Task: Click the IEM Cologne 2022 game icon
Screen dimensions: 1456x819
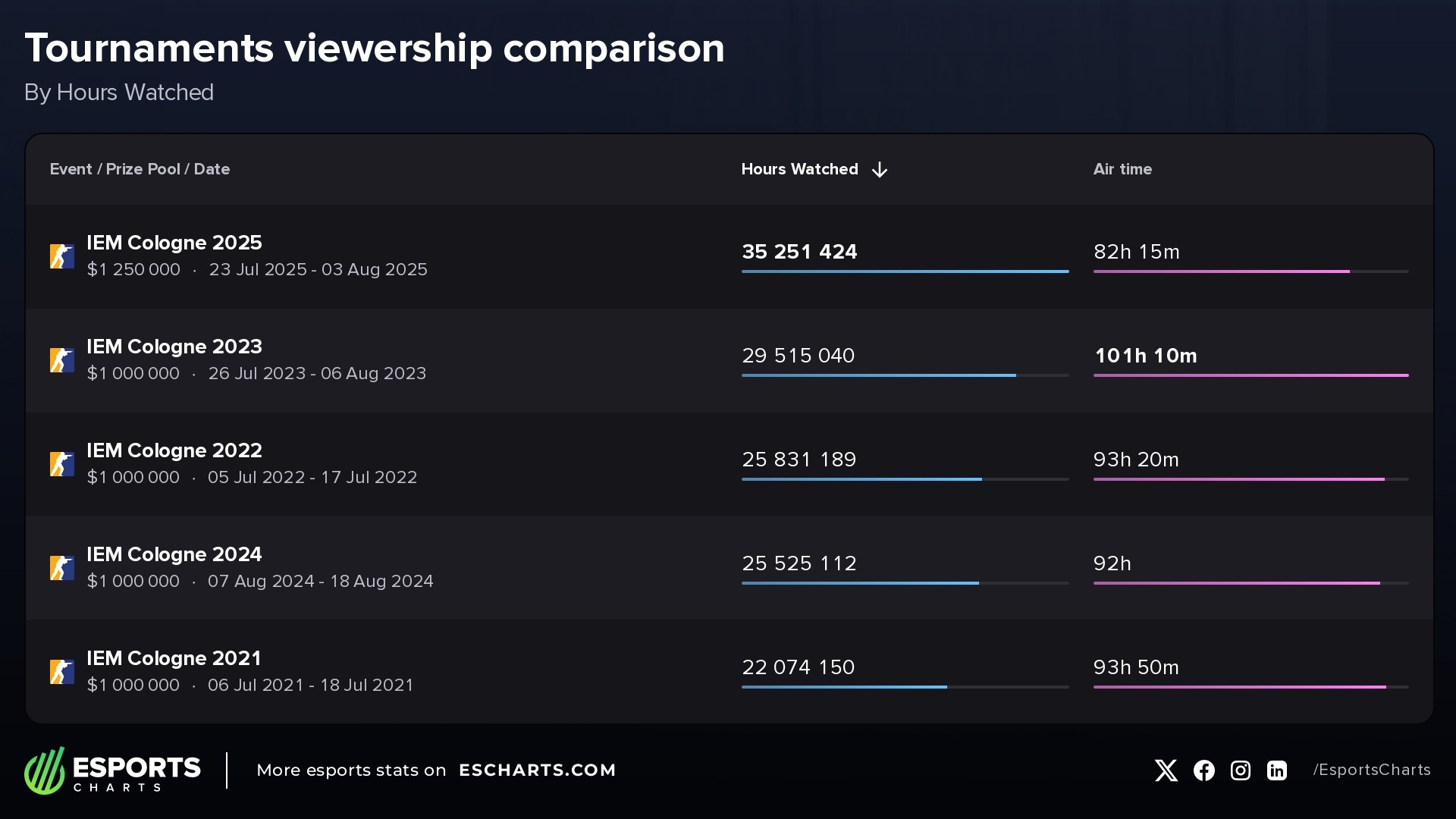Action: click(62, 464)
